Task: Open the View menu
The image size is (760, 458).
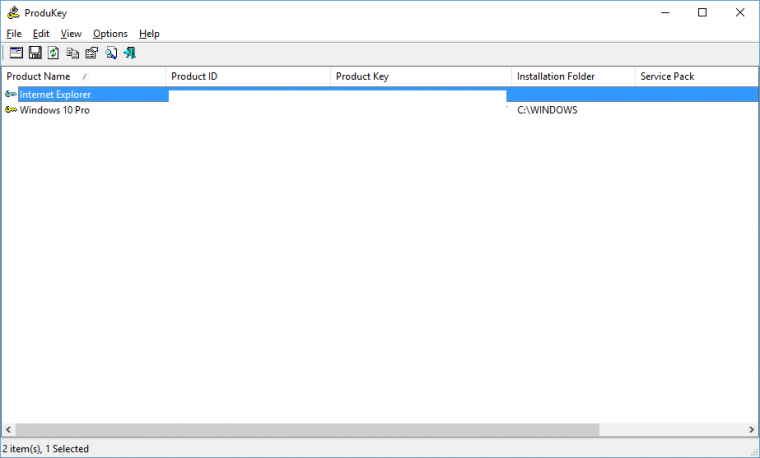Action: click(x=71, y=33)
